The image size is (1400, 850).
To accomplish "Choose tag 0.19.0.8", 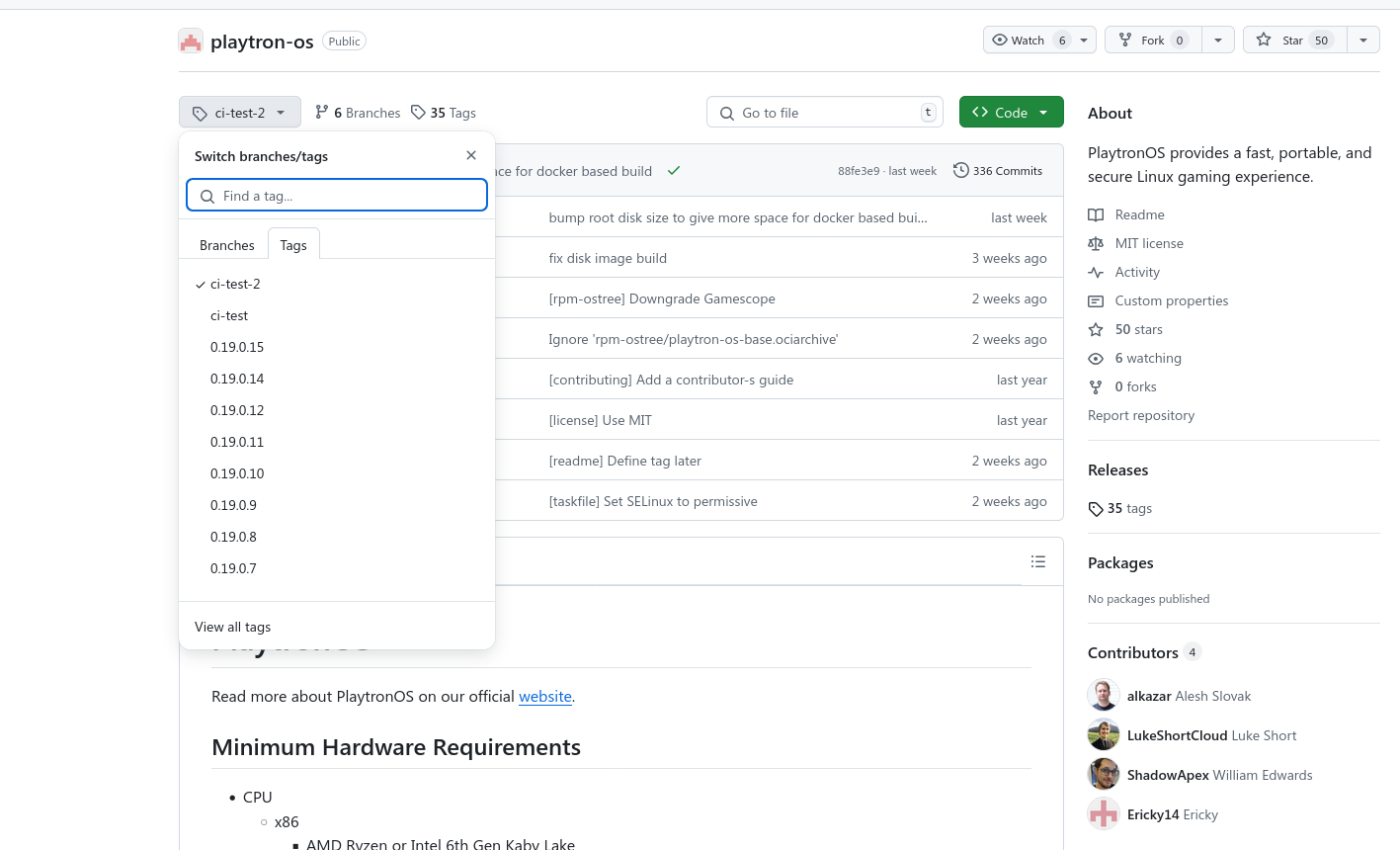I will click(x=337, y=537).
